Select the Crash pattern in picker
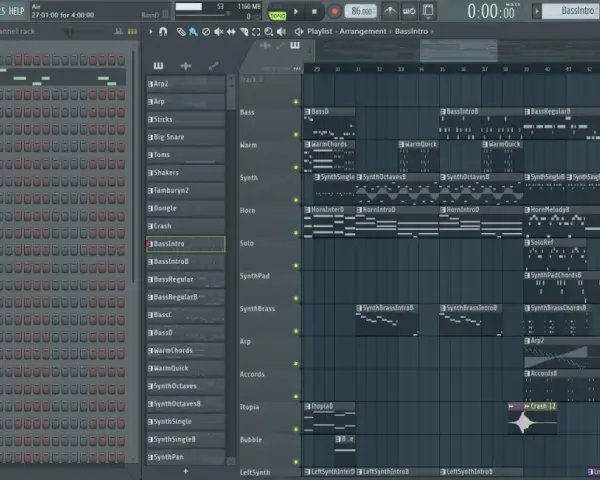Viewport: 600px width, 480px height. pyautogui.click(x=186, y=226)
